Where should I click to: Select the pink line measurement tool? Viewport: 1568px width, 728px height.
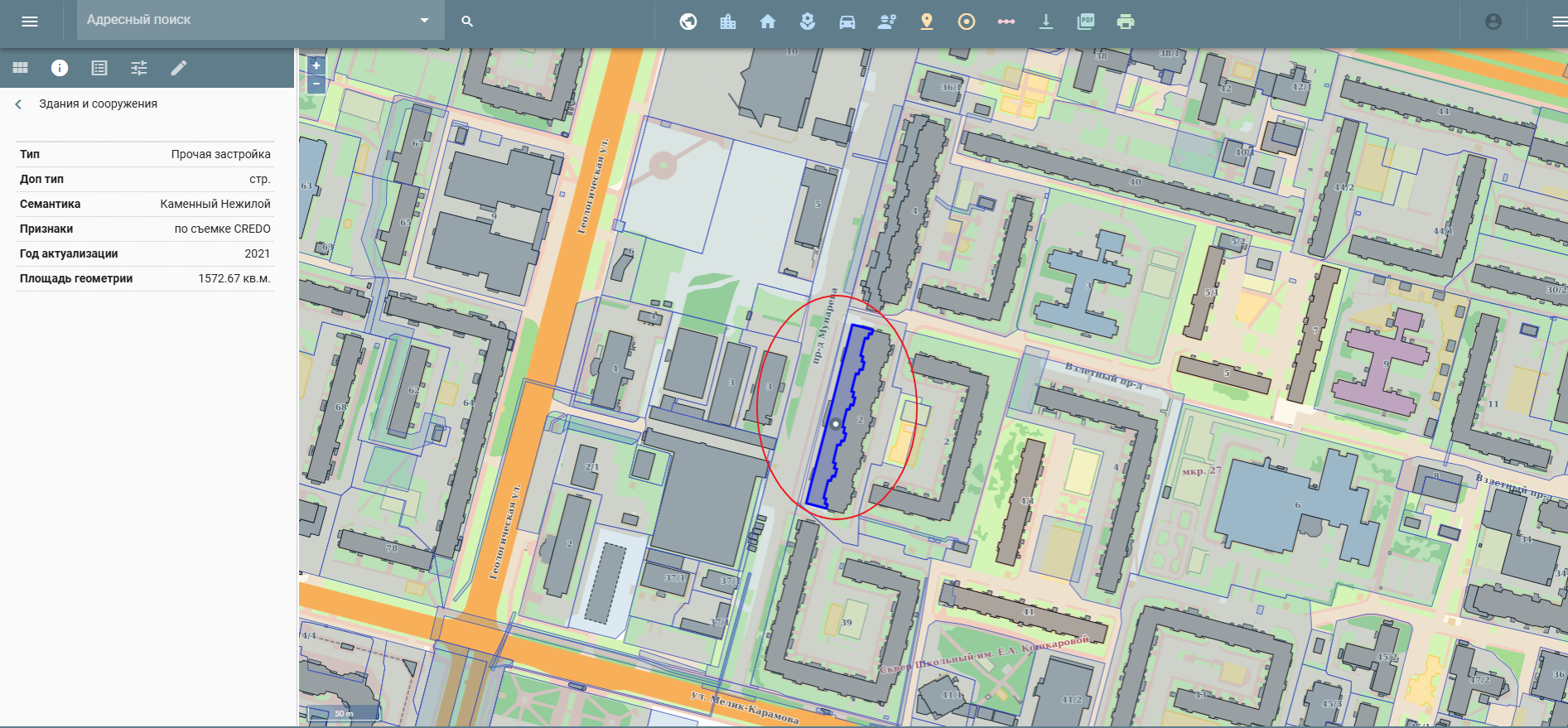point(1006,22)
